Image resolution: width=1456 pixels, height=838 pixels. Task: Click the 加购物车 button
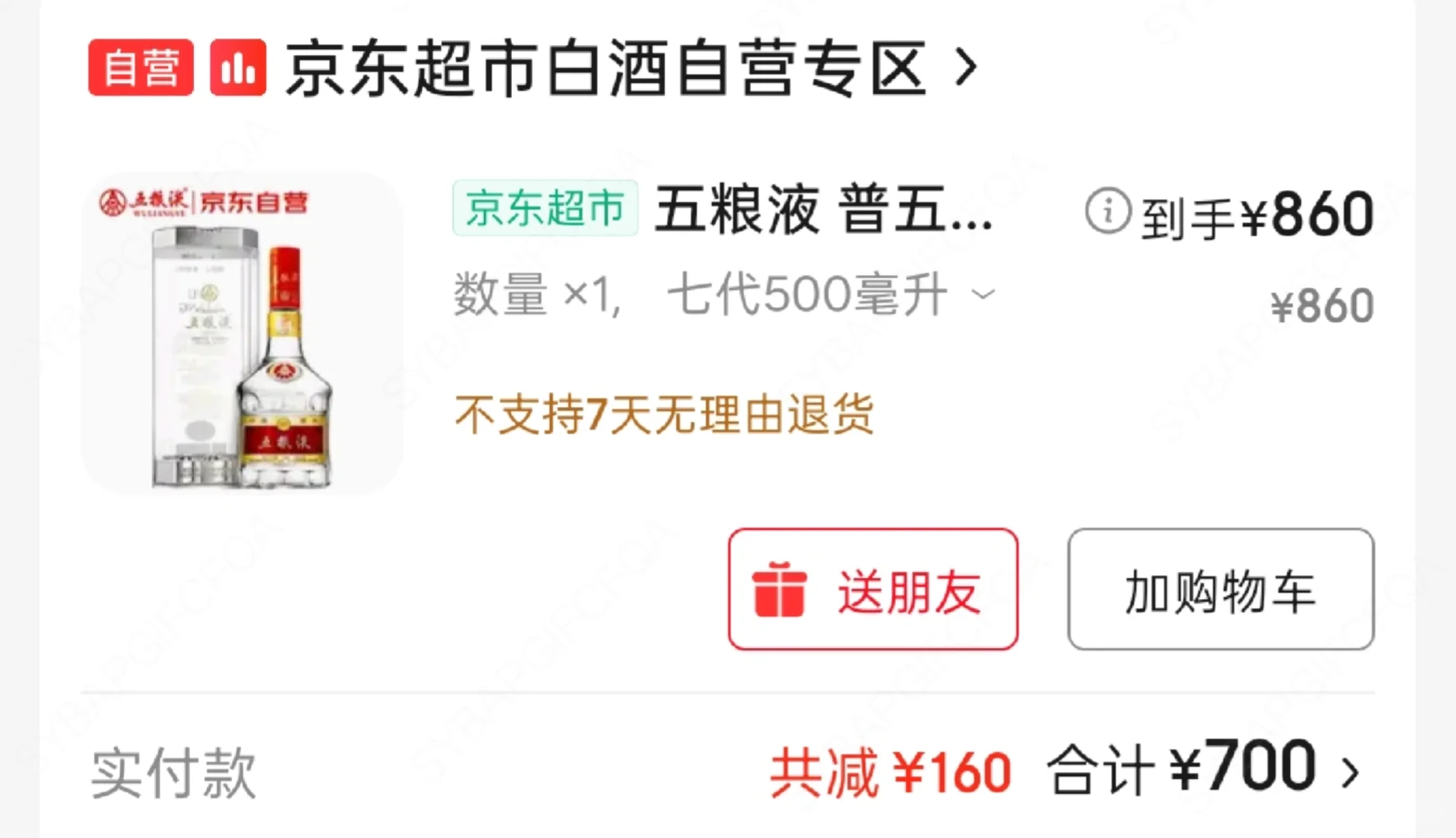[x=1221, y=589]
